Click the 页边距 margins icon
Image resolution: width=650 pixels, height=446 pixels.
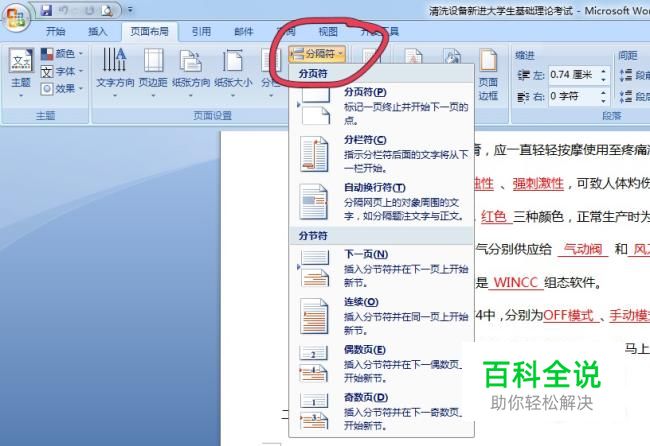pos(153,60)
